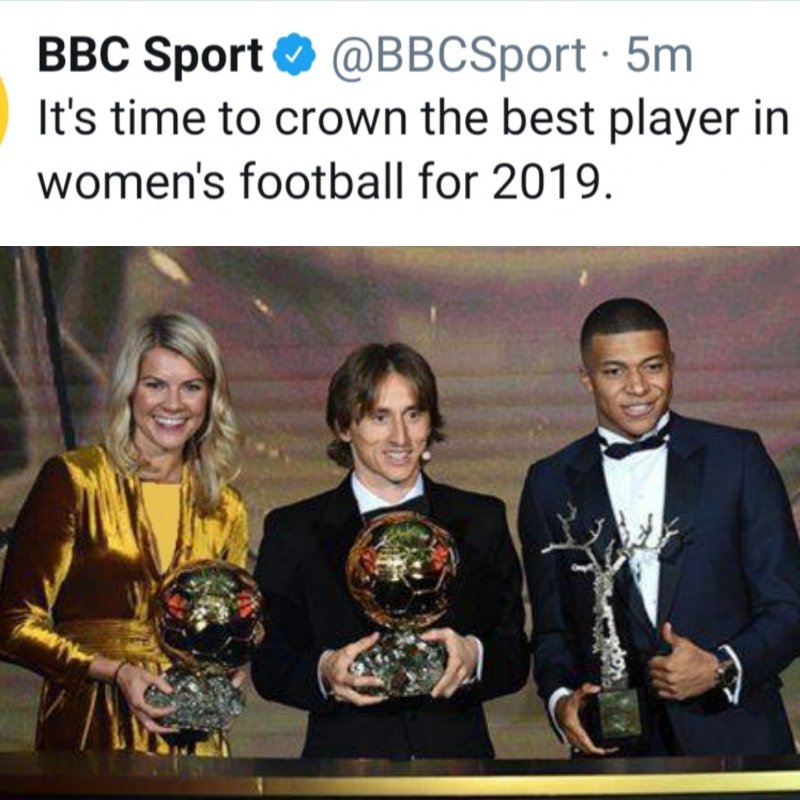The height and width of the screenshot is (800, 800).
Task: Click the 5m tweet timestamp
Action: click(x=659, y=54)
